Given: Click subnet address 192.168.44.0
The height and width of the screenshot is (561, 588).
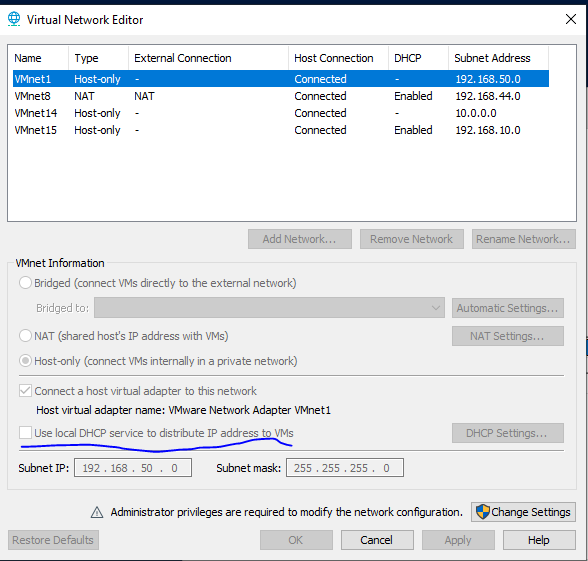Looking at the screenshot, I should 488,96.
